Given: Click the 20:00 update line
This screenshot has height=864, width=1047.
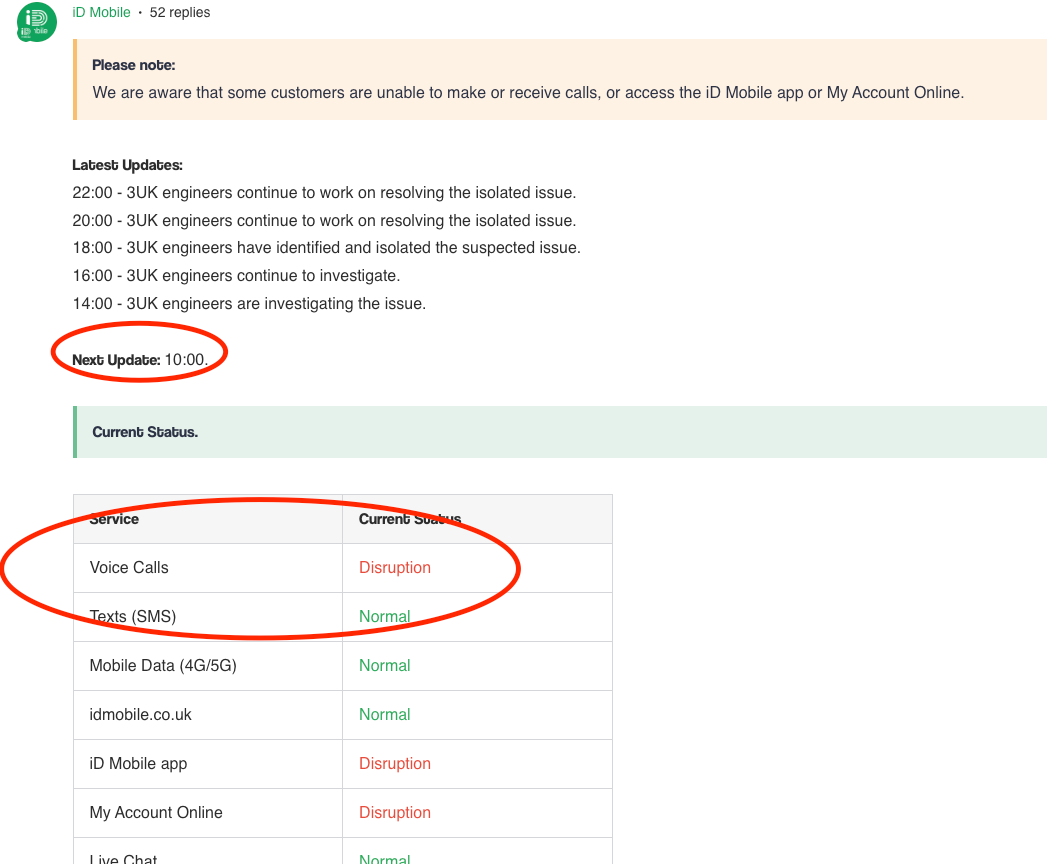Looking at the screenshot, I should click(324, 220).
